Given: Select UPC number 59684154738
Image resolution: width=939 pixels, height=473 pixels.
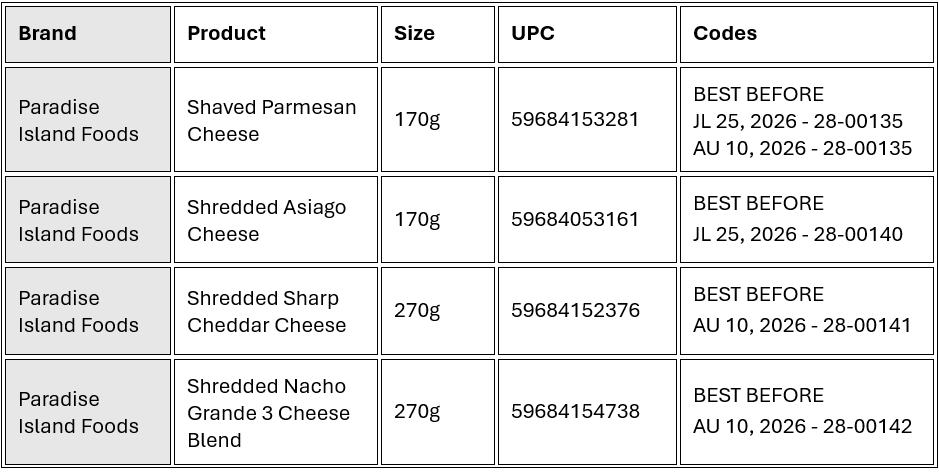Looking at the screenshot, I should 575,412.
